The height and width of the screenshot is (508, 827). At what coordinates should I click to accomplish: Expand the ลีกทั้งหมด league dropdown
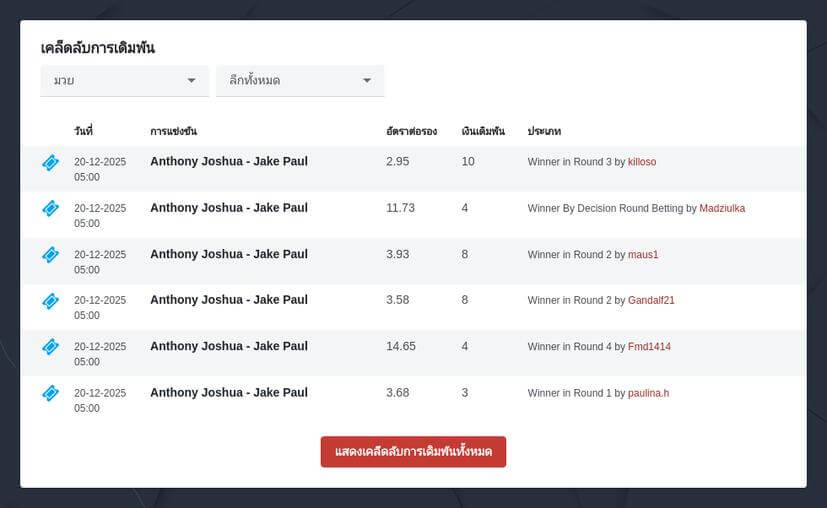300,80
